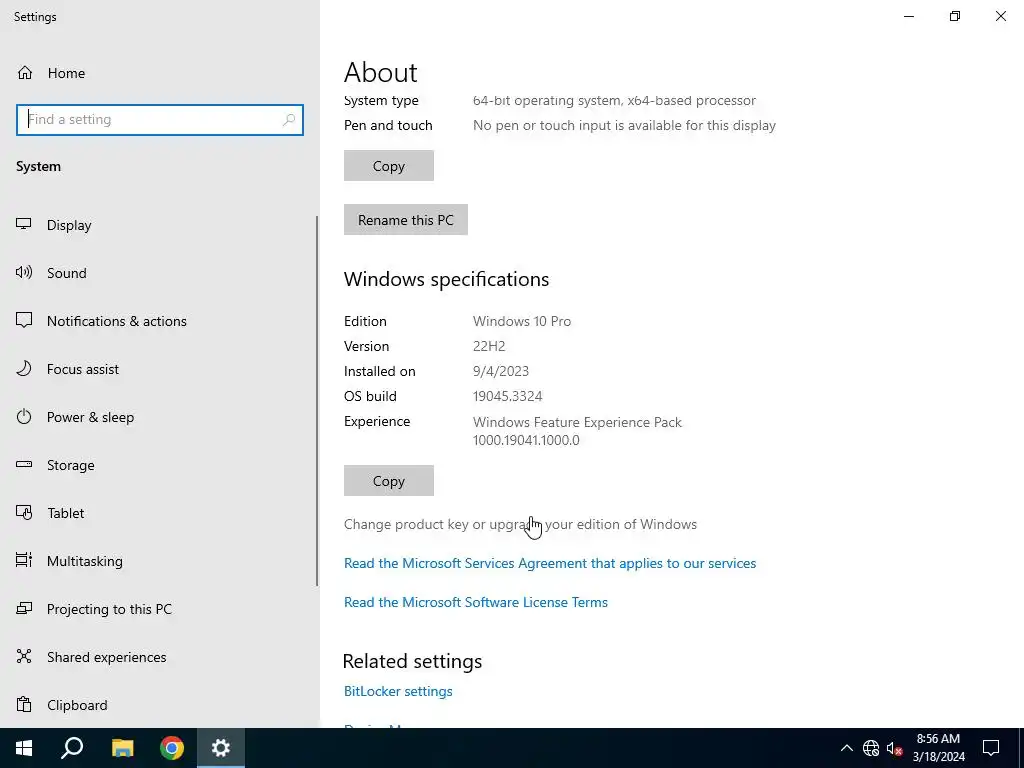
Task: Read the Microsoft Software License Terms
Action: (475, 602)
